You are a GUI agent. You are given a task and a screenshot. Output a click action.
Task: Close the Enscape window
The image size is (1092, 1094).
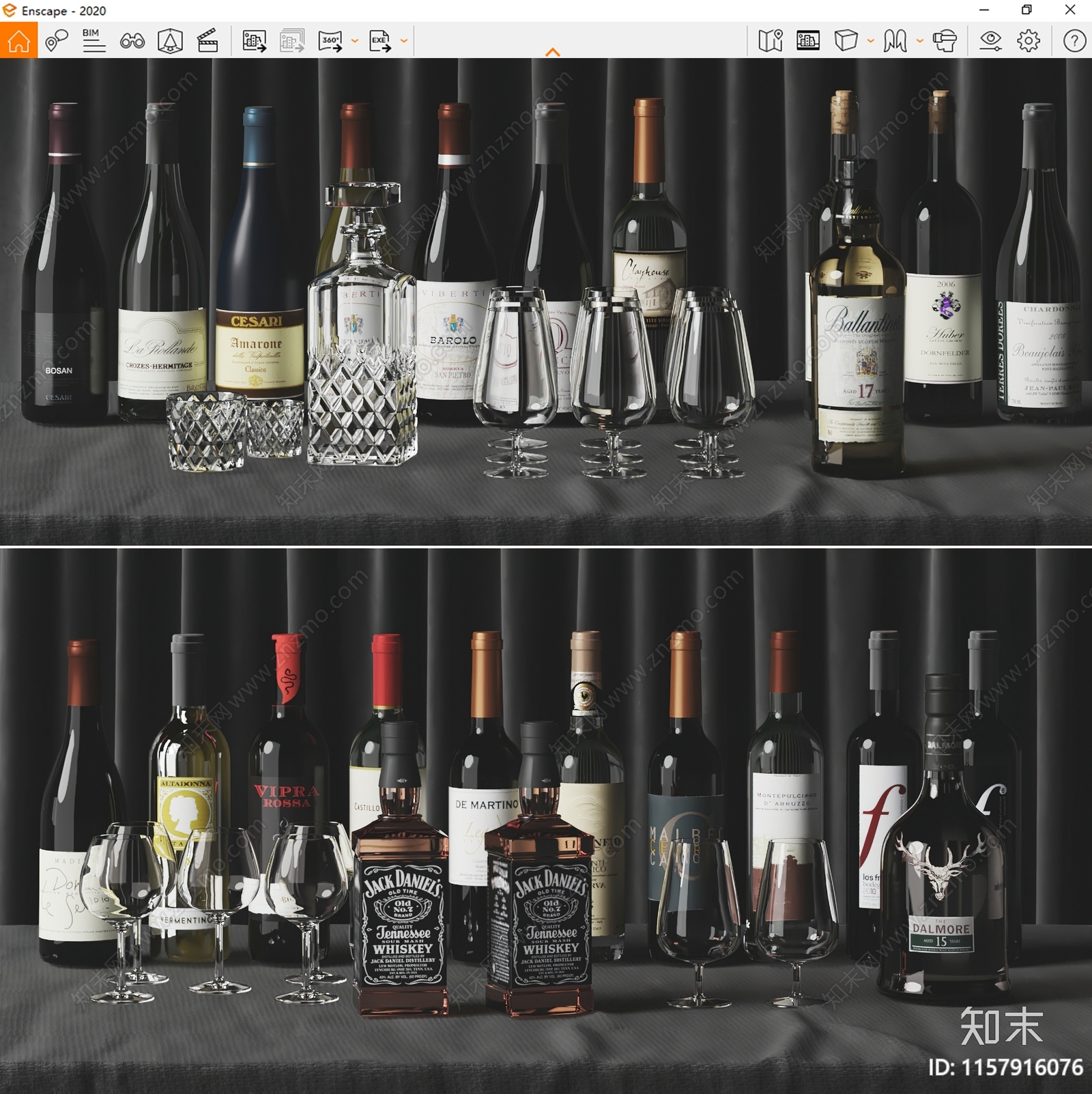1069,10
